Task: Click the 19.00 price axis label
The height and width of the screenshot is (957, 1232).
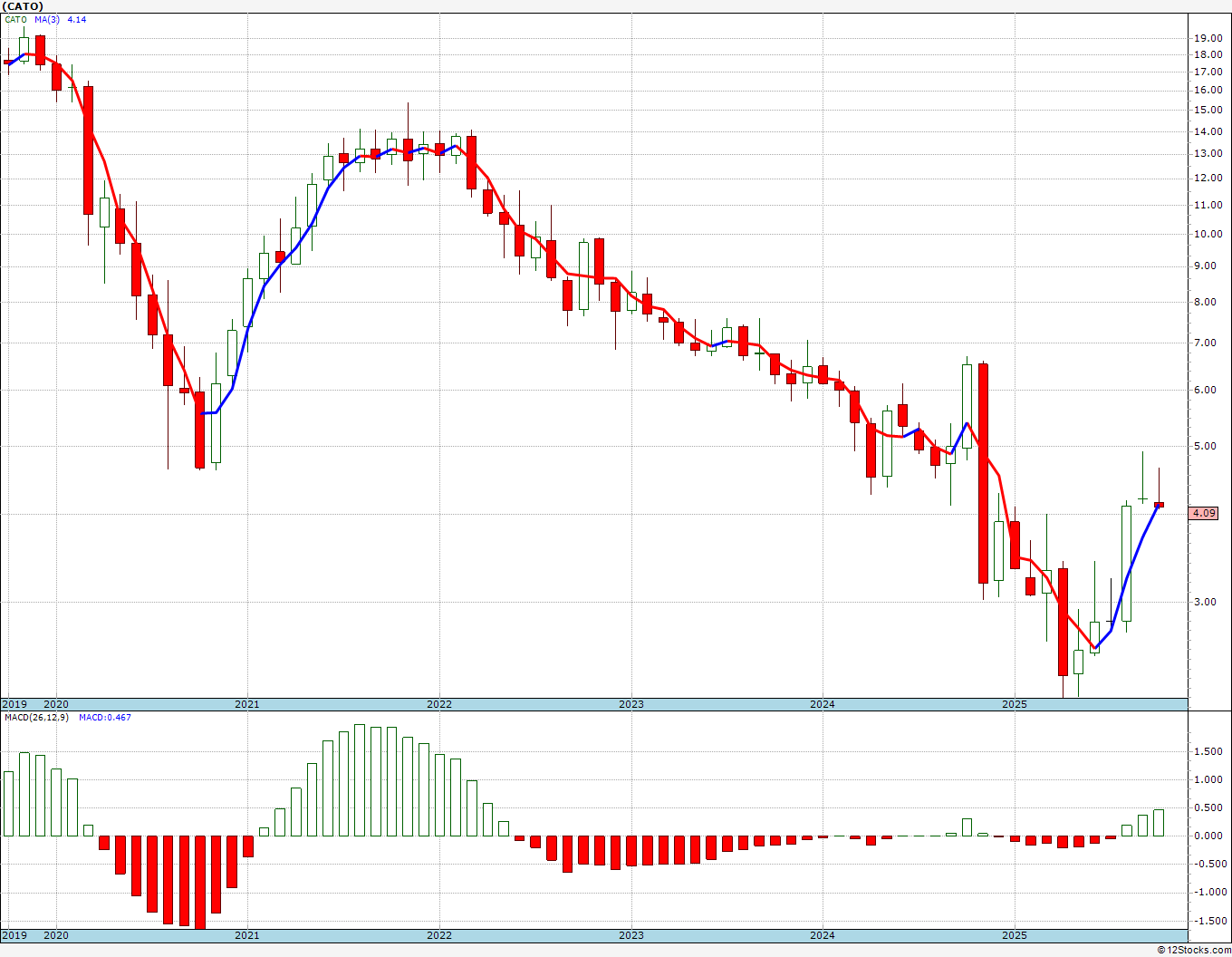Action: (1208, 38)
